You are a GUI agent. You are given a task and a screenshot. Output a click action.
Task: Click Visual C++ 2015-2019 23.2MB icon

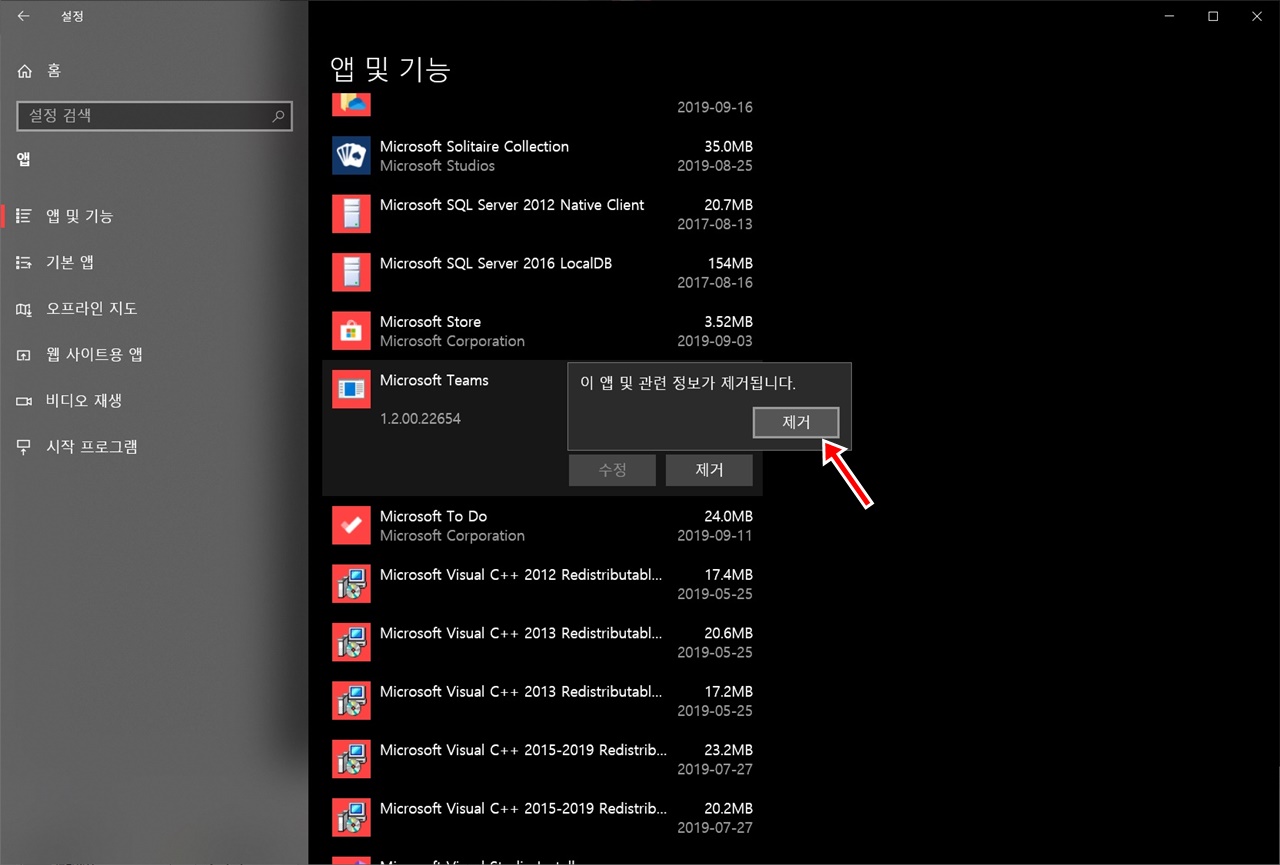pyautogui.click(x=351, y=760)
